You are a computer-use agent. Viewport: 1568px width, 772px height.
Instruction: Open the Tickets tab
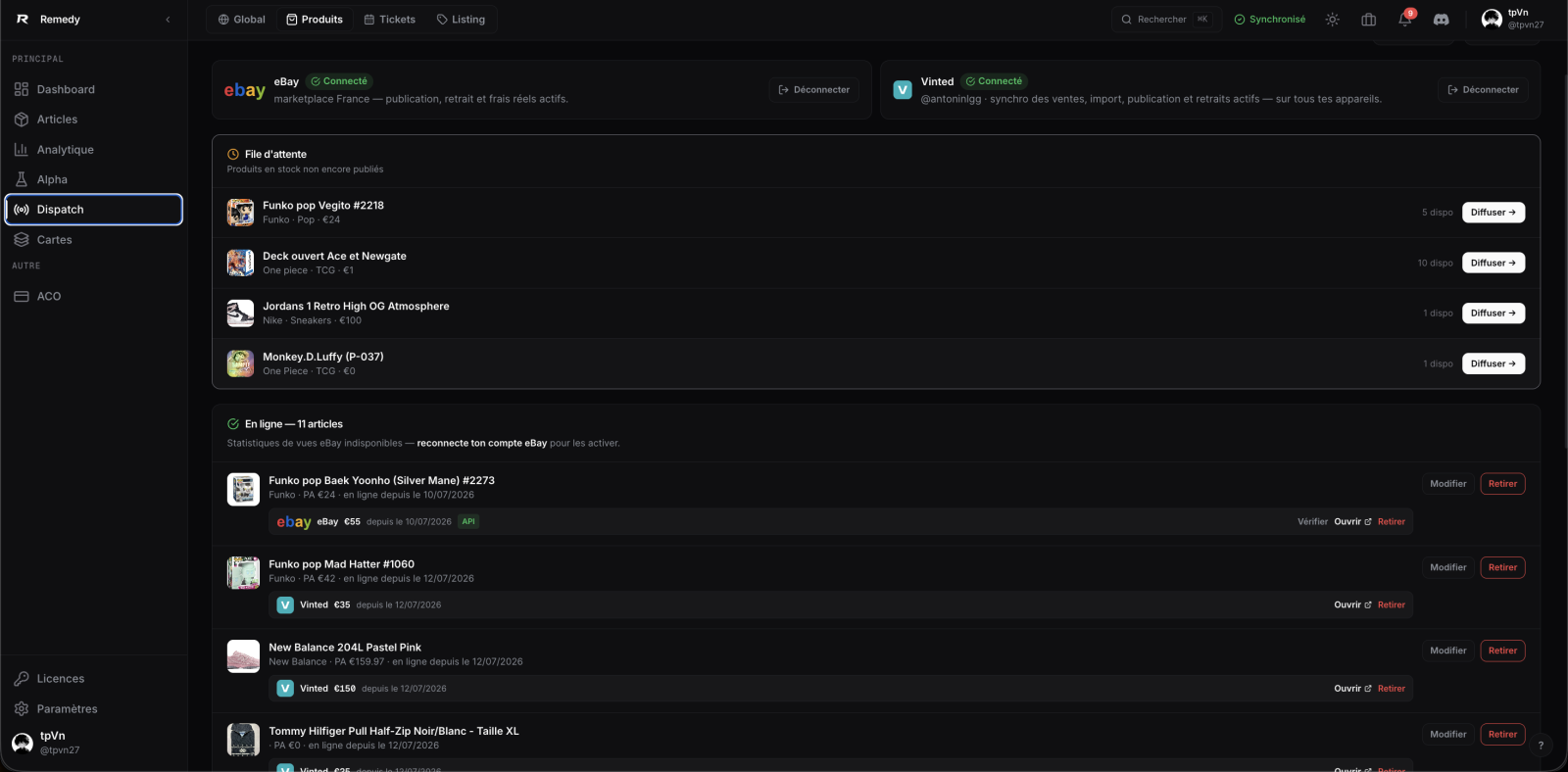(x=390, y=20)
